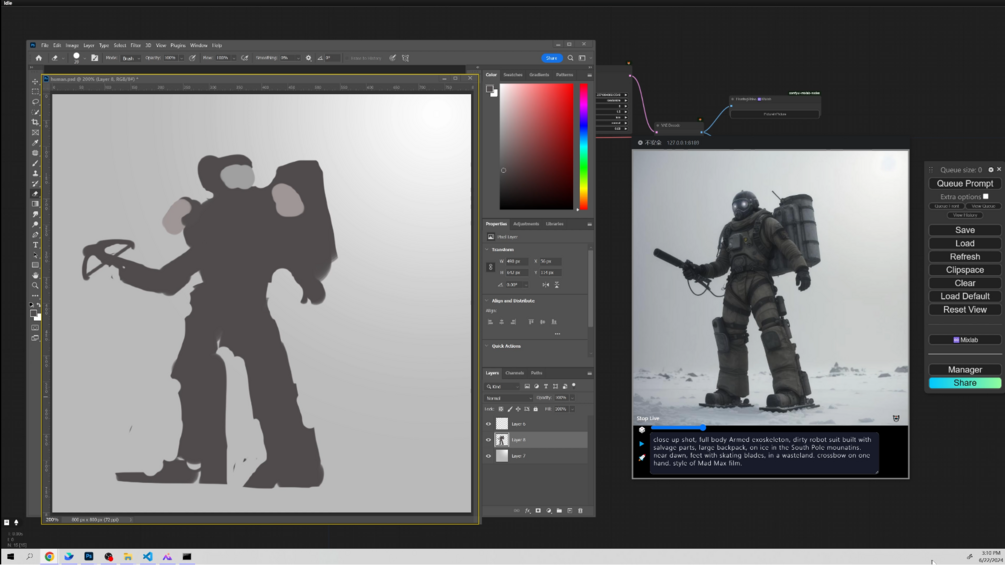Switch to the Channels tab
Image resolution: width=1005 pixels, height=565 pixels.
[x=514, y=373]
